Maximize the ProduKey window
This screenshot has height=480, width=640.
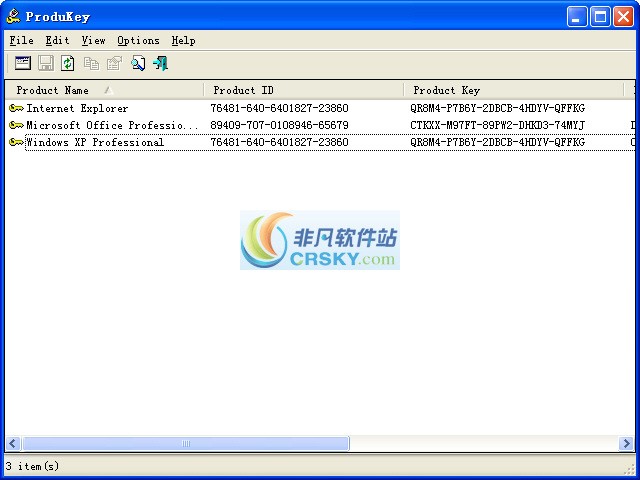[600, 17]
